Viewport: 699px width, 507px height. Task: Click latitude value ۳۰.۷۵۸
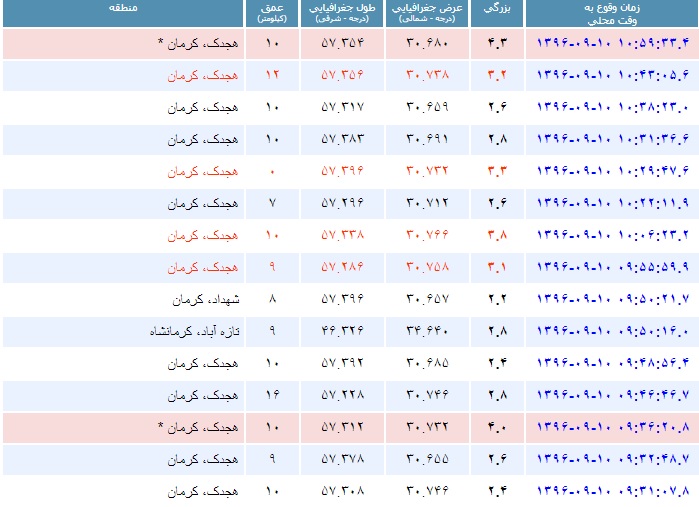(x=427, y=267)
